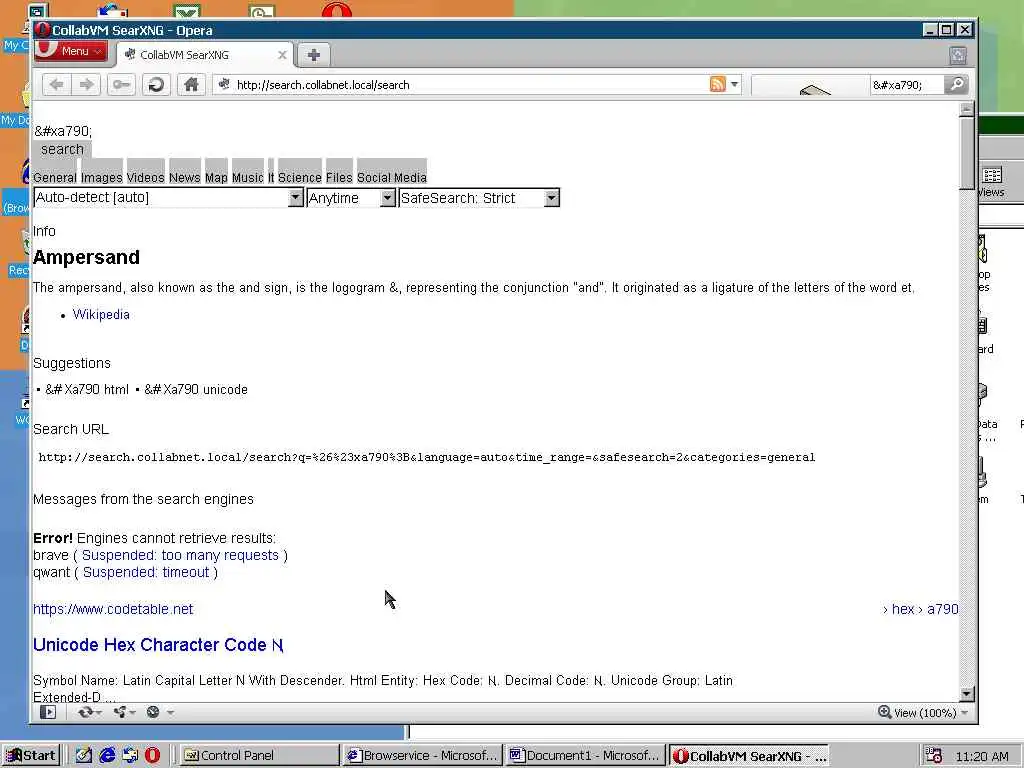Open the Windows Start menu
The height and width of the screenshot is (768, 1024).
click(31, 756)
